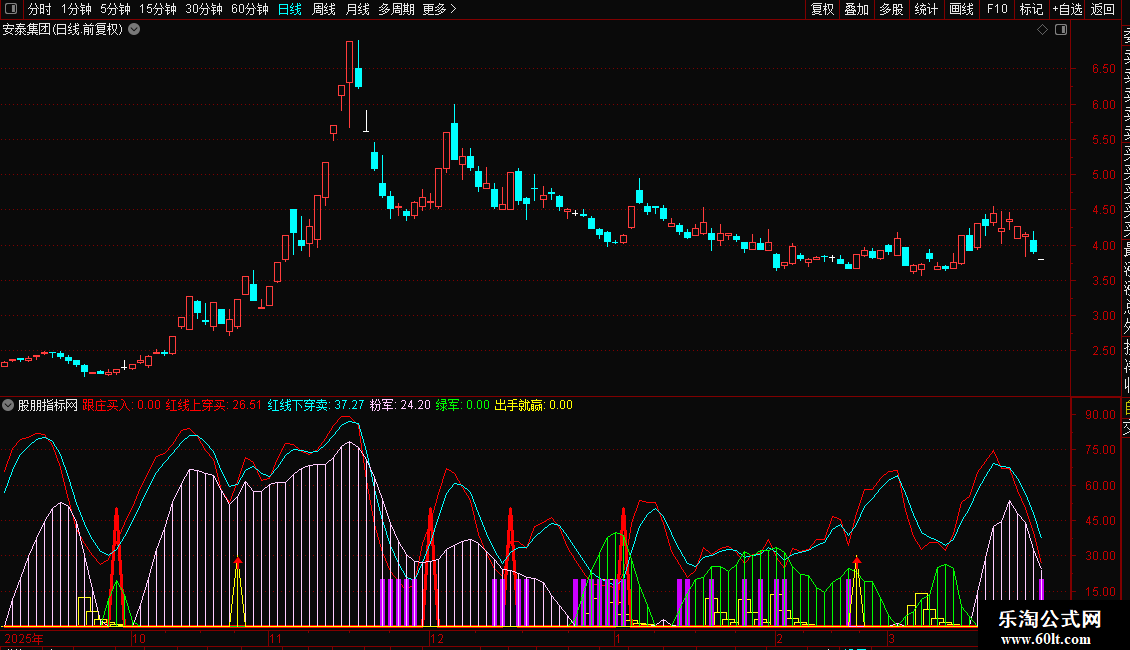Click the 出手就赢: 0.00 value
The width and height of the screenshot is (1130, 650).
533,405
